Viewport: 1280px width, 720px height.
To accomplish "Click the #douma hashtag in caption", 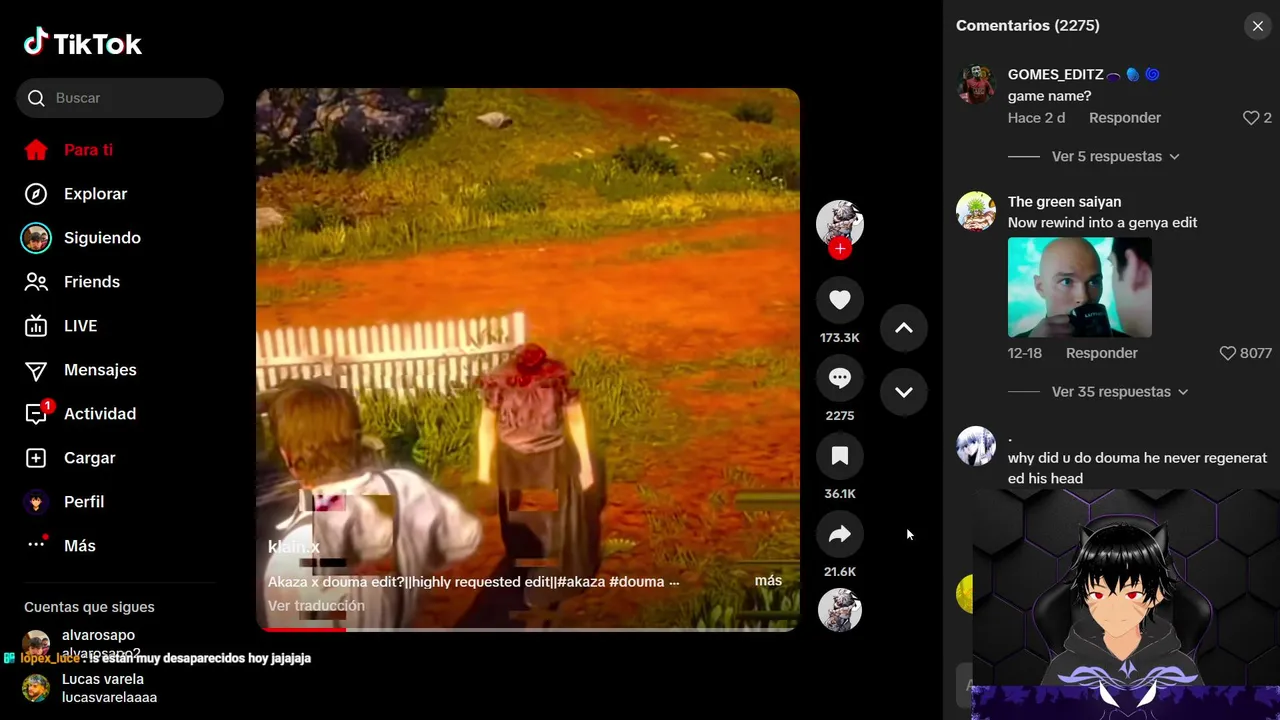I will coord(637,582).
